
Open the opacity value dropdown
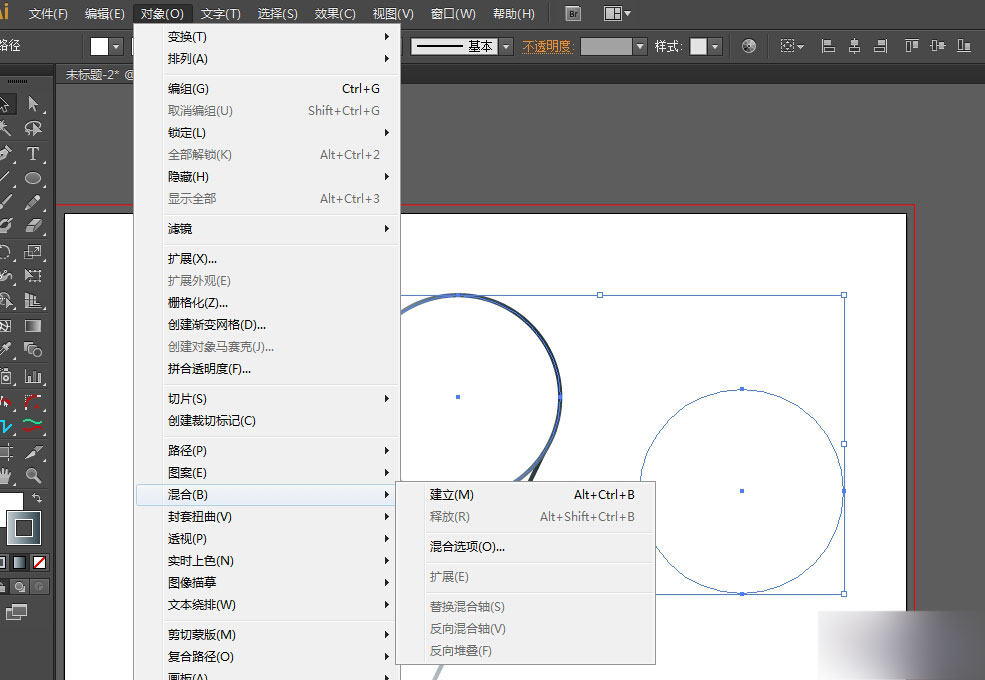639,47
